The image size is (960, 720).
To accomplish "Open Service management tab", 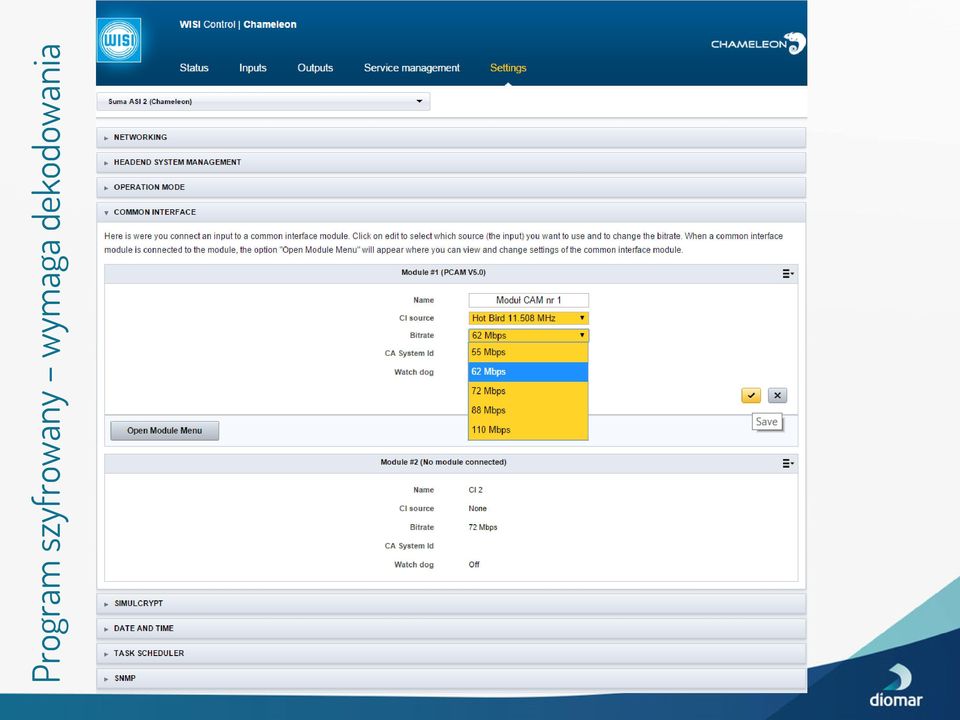I will click(x=412, y=68).
